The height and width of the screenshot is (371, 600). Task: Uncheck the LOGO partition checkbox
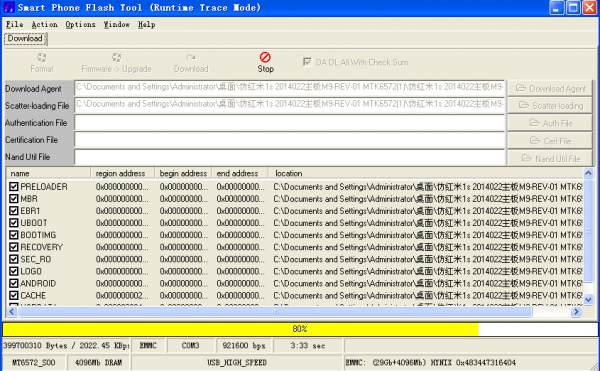[14, 271]
